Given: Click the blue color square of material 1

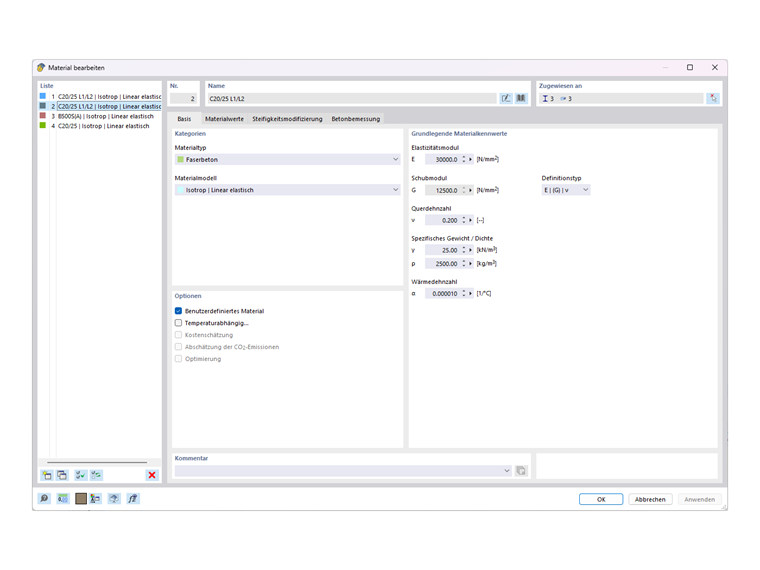Looking at the screenshot, I should [x=43, y=96].
